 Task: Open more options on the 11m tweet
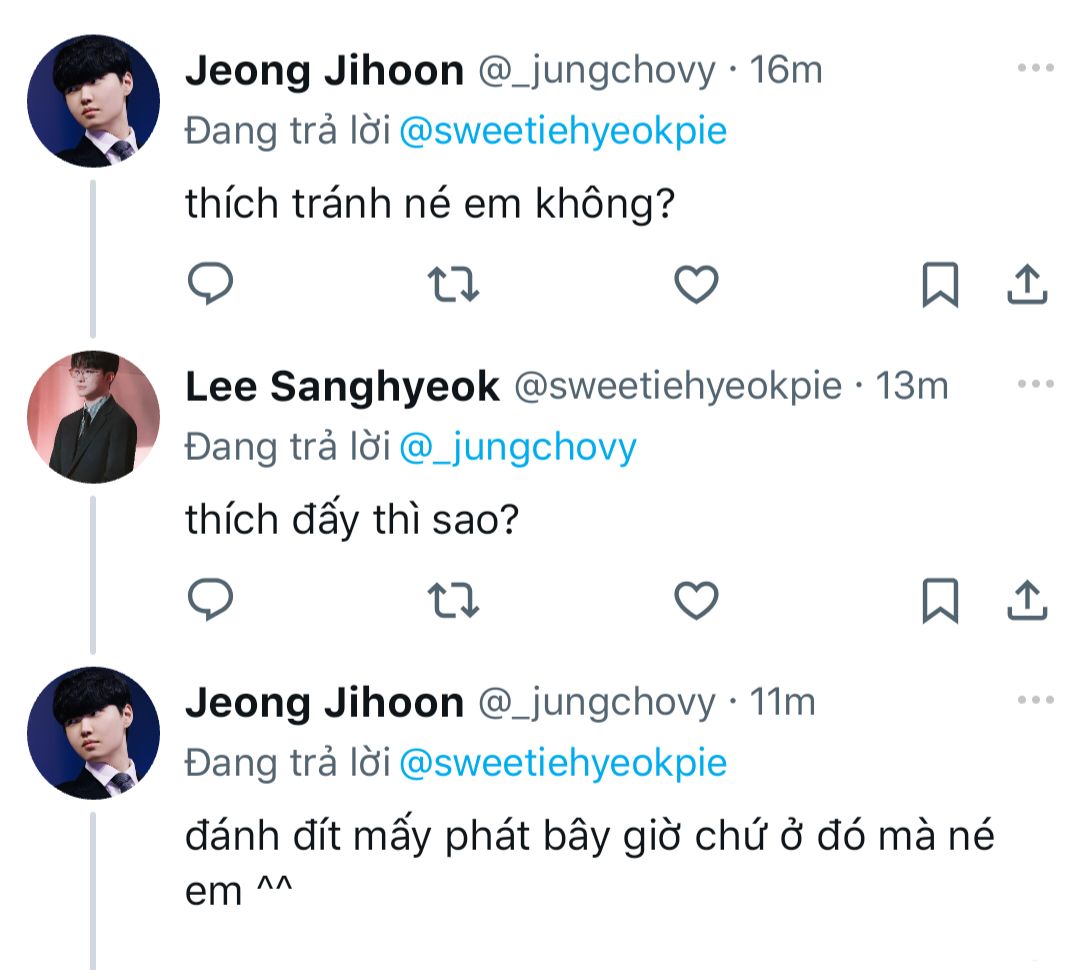[1035, 701]
